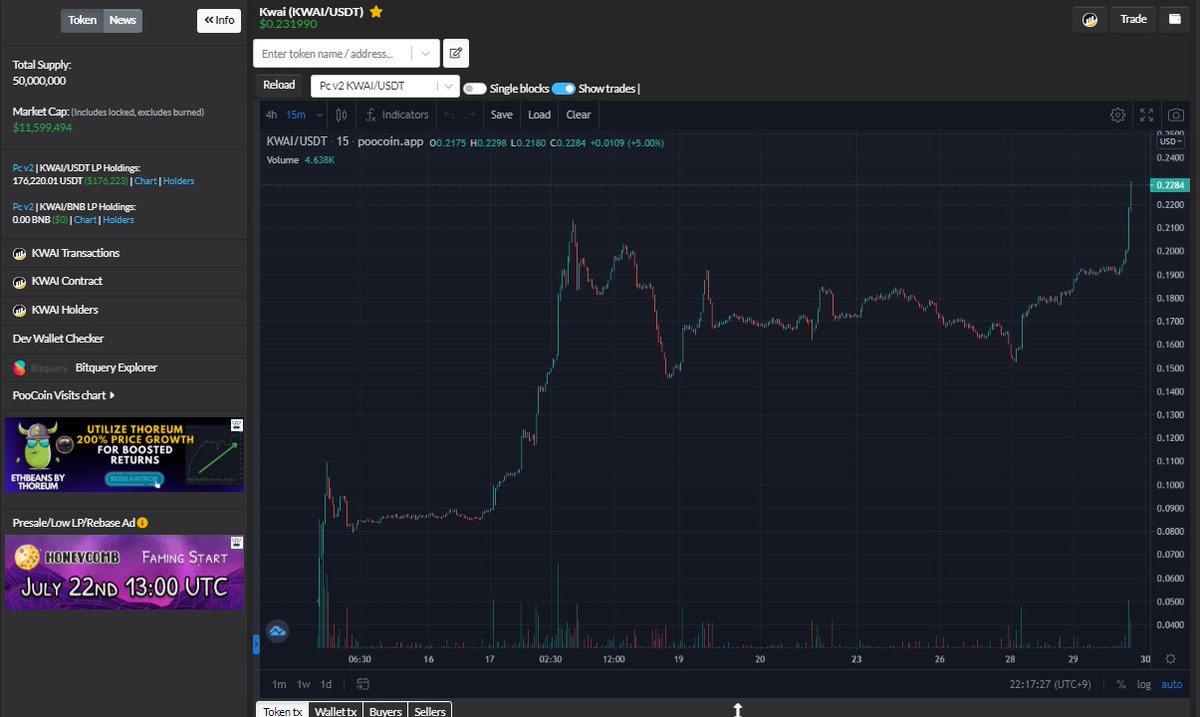Click the Thoreum advertisement banner
The width and height of the screenshot is (1200, 717).
[124, 454]
